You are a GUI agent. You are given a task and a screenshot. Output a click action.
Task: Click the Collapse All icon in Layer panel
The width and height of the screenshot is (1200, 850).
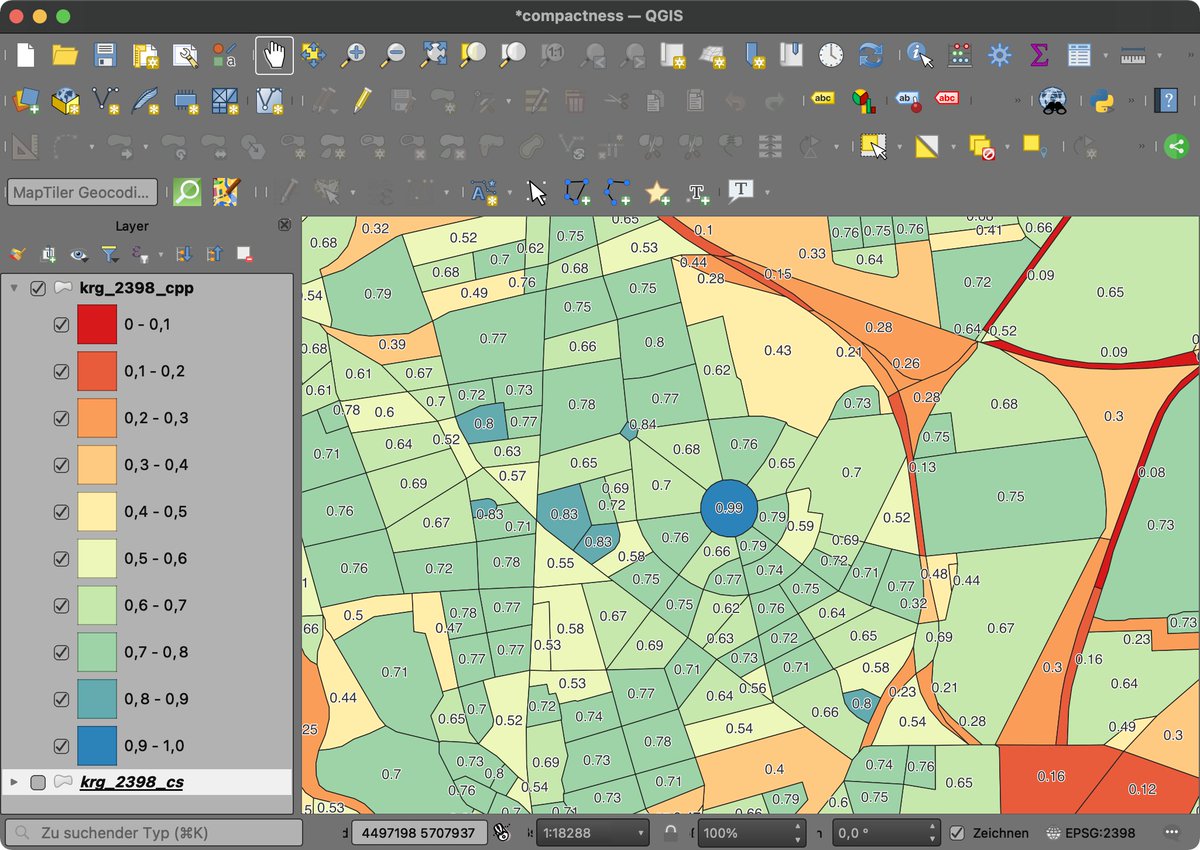213,254
